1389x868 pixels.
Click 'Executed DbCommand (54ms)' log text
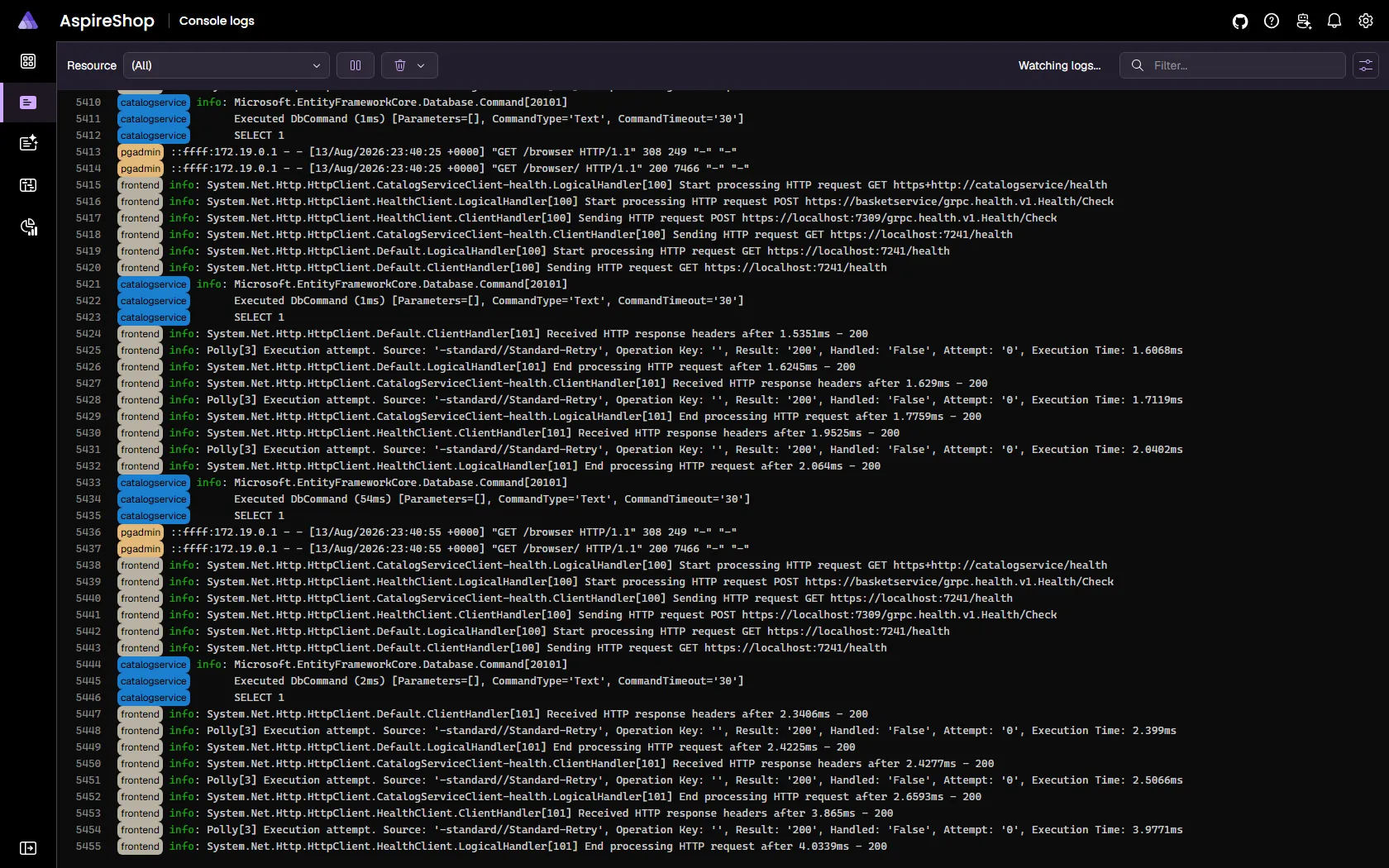tap(313, 499)
